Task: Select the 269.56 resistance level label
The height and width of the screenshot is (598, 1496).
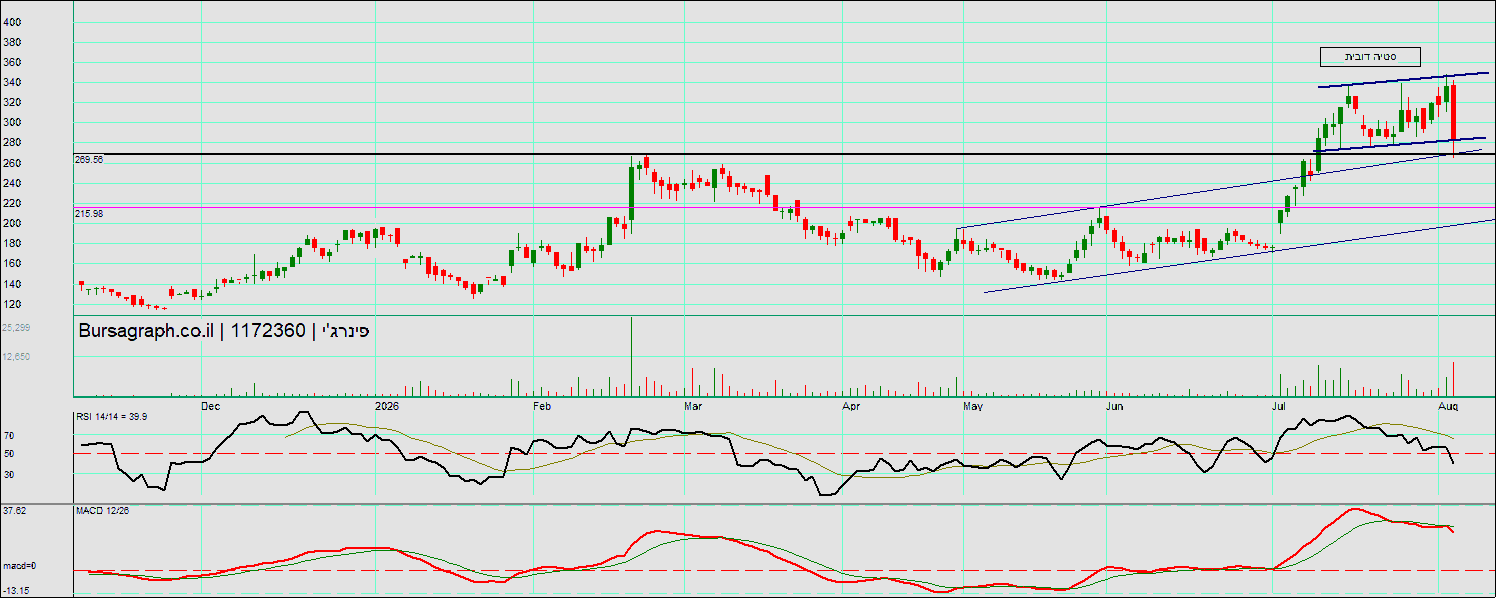Action: click(89, 159)
